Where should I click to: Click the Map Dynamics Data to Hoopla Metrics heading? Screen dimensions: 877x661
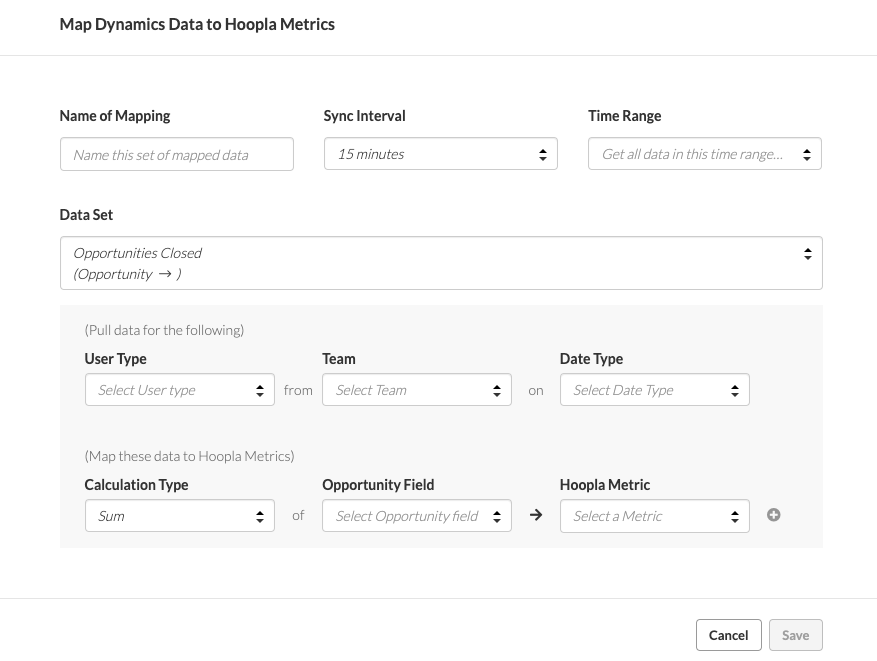[x=197, y=24]
